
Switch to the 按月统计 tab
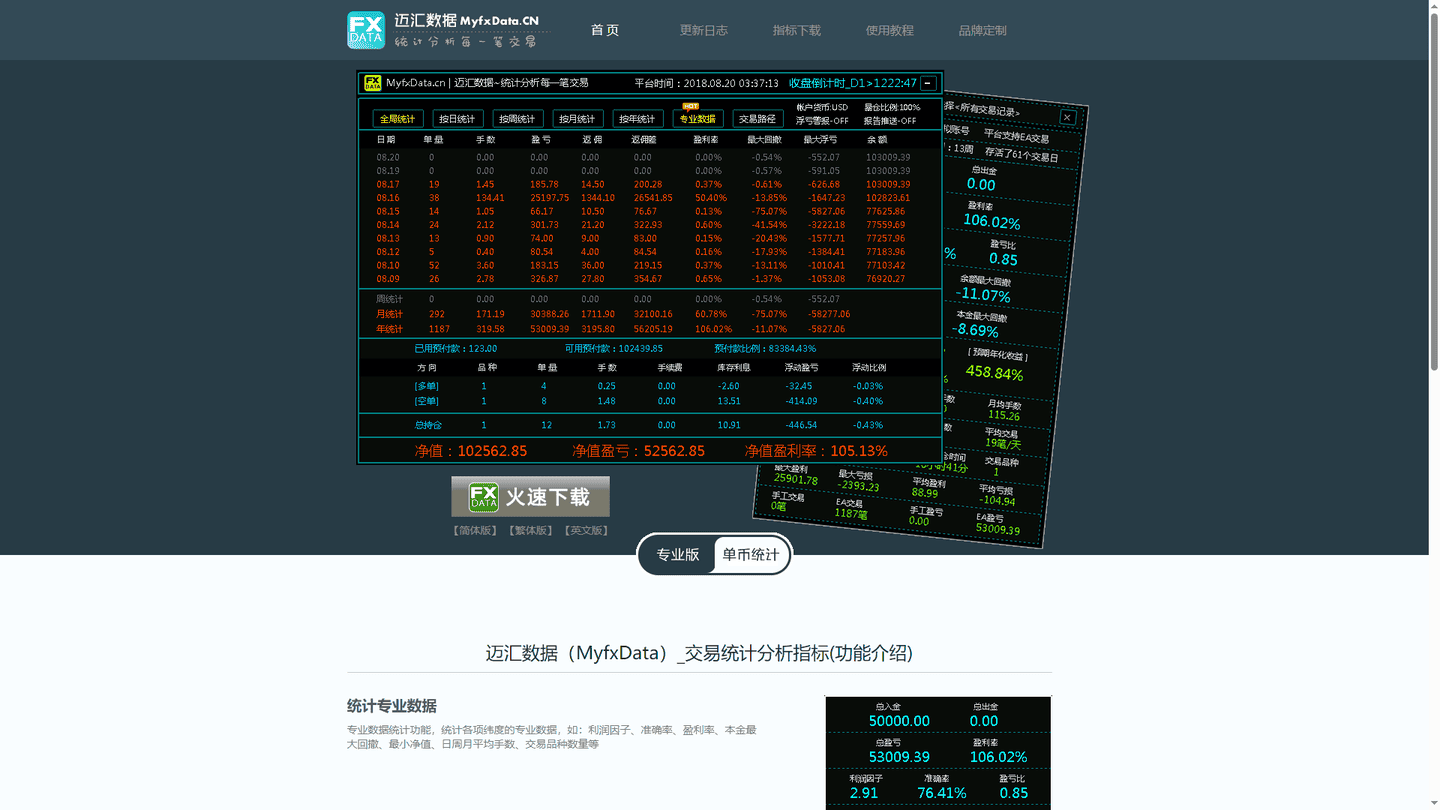(578, 119)
